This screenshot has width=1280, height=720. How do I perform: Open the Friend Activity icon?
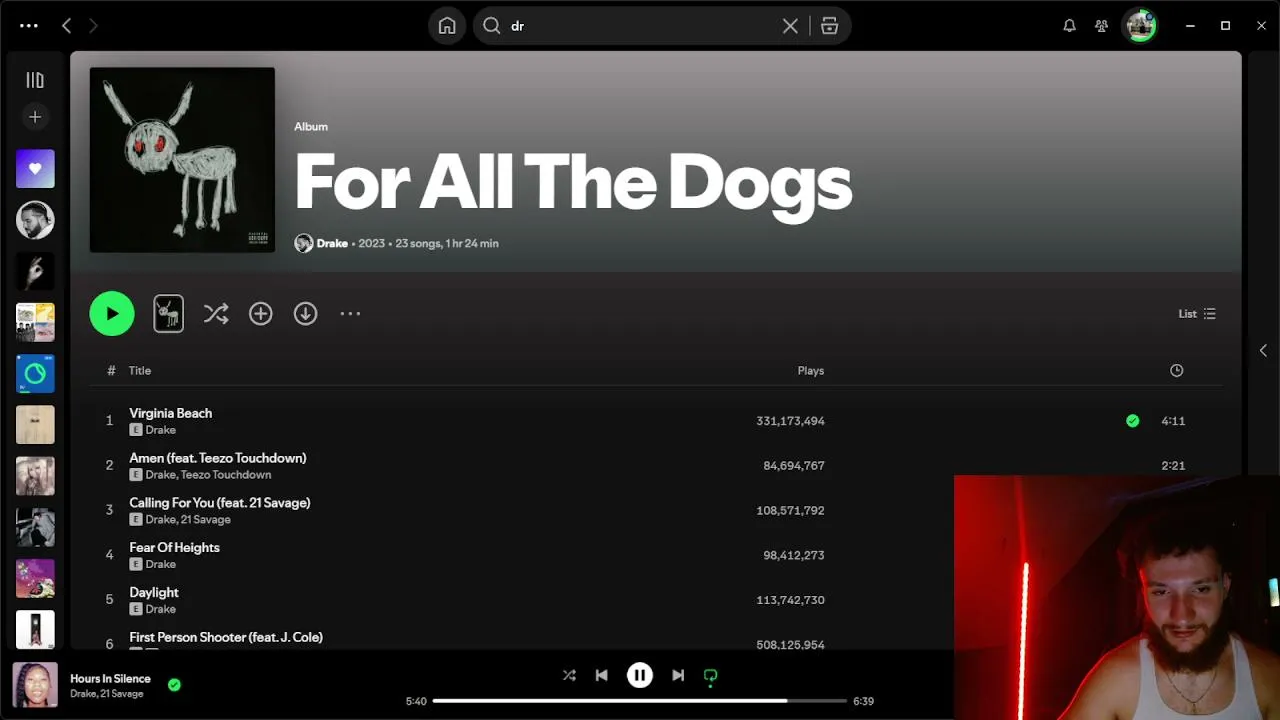click(x=1101, y=26)
